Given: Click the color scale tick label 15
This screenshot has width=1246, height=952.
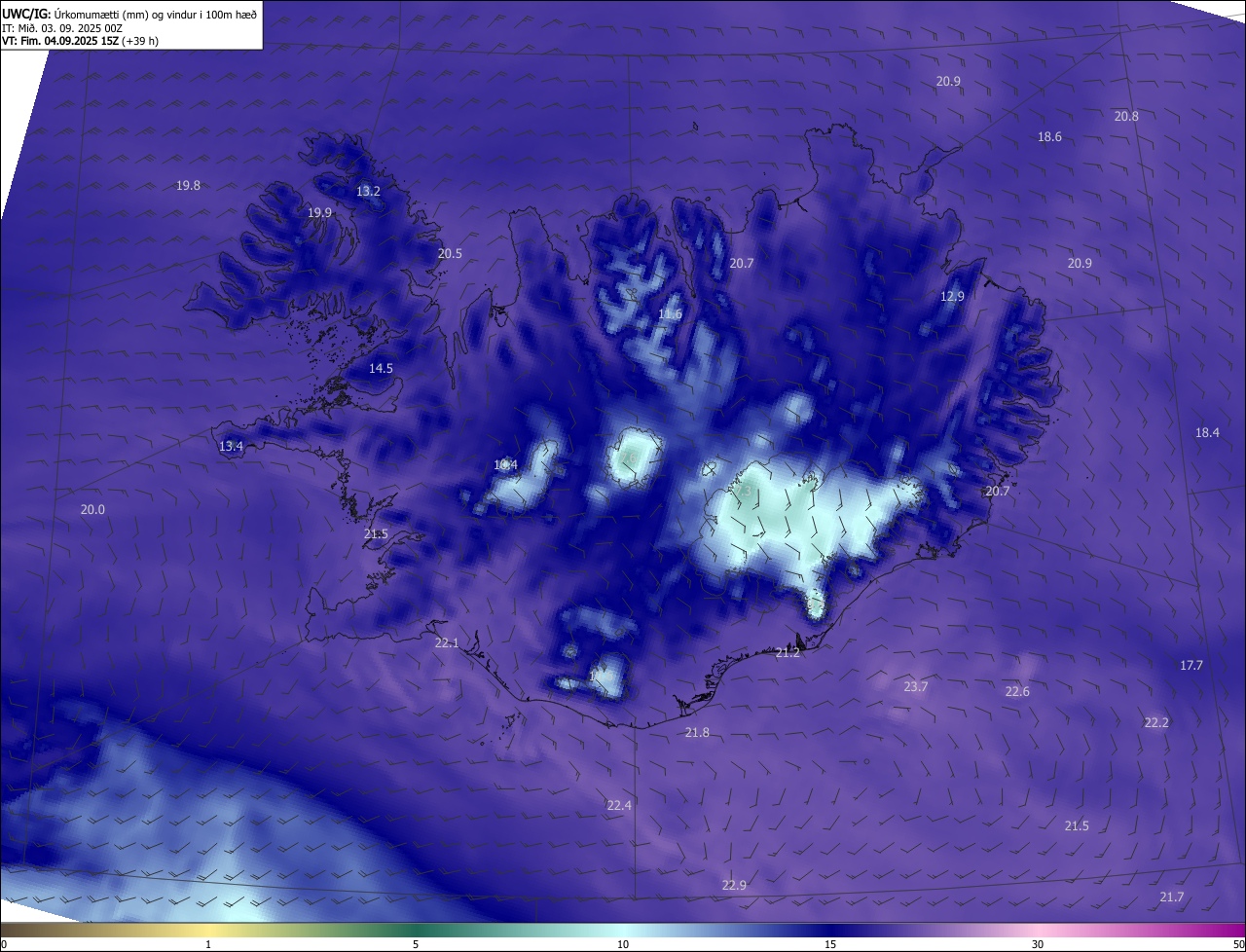Looking at the screenshot, I should (830, 945).
